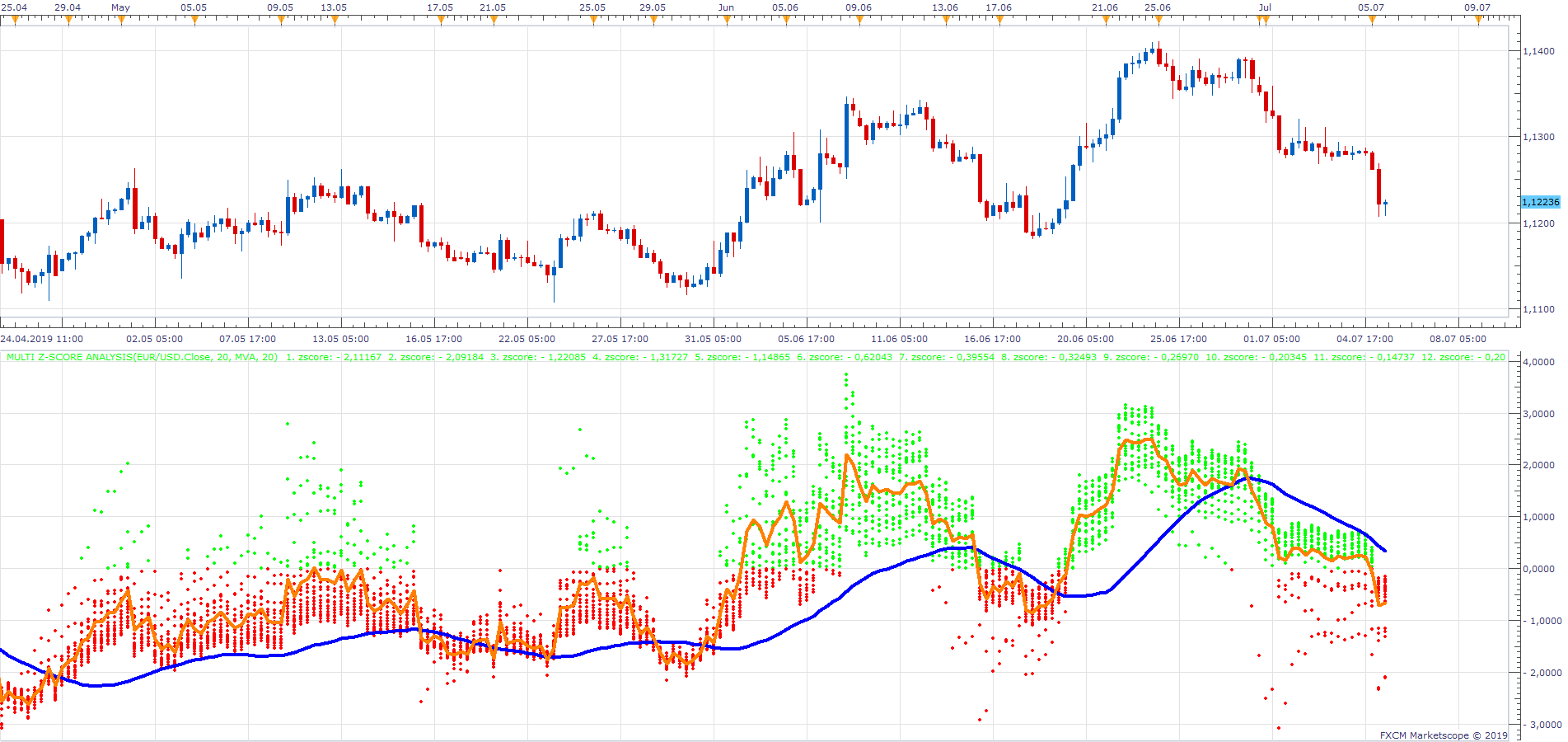The width and height of the screenshot is (1568, 742).
Task: Click the '31.05 05:00' time axis label
Action: [713, 339]
